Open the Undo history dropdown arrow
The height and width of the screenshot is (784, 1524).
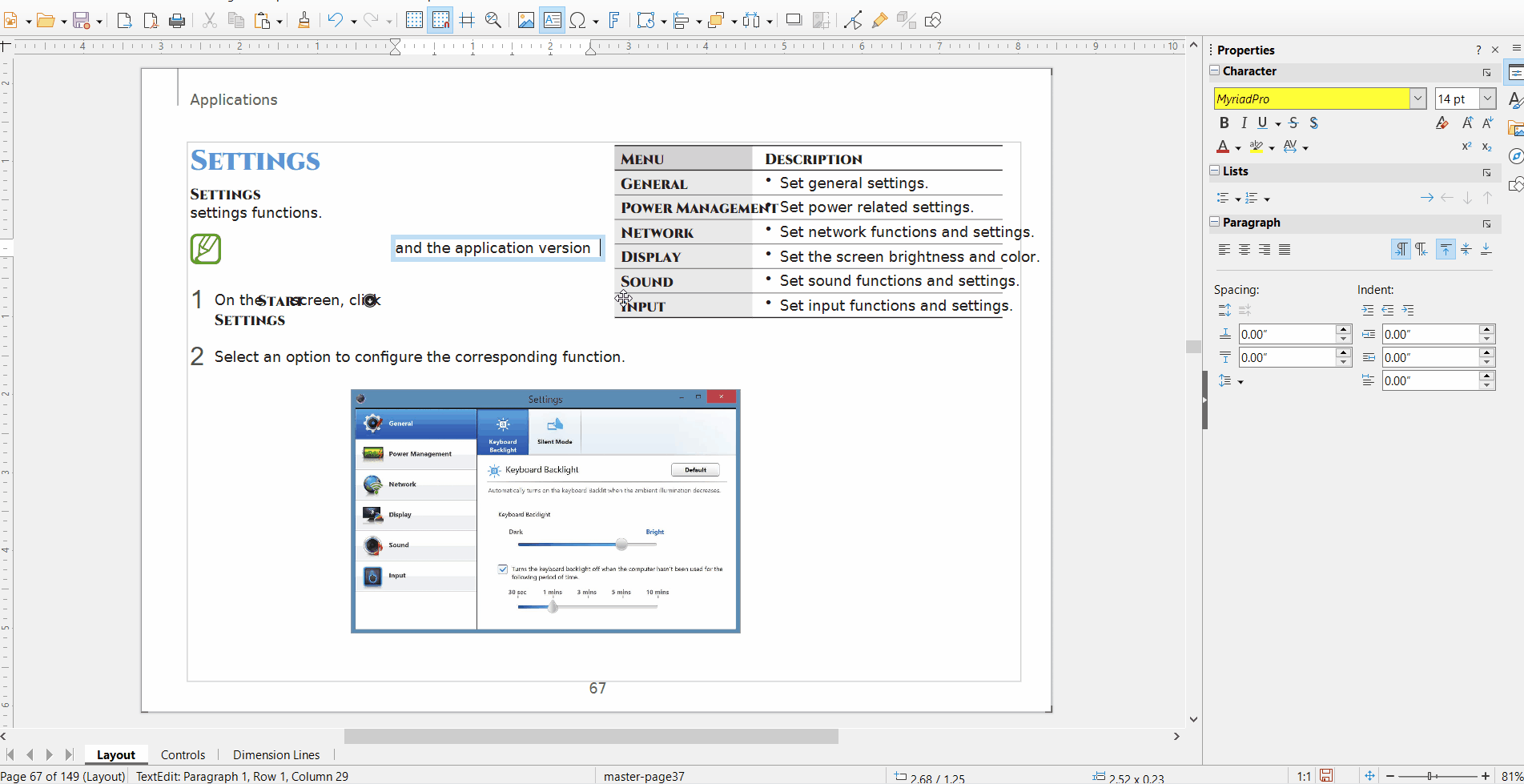[x=353, y=22]
